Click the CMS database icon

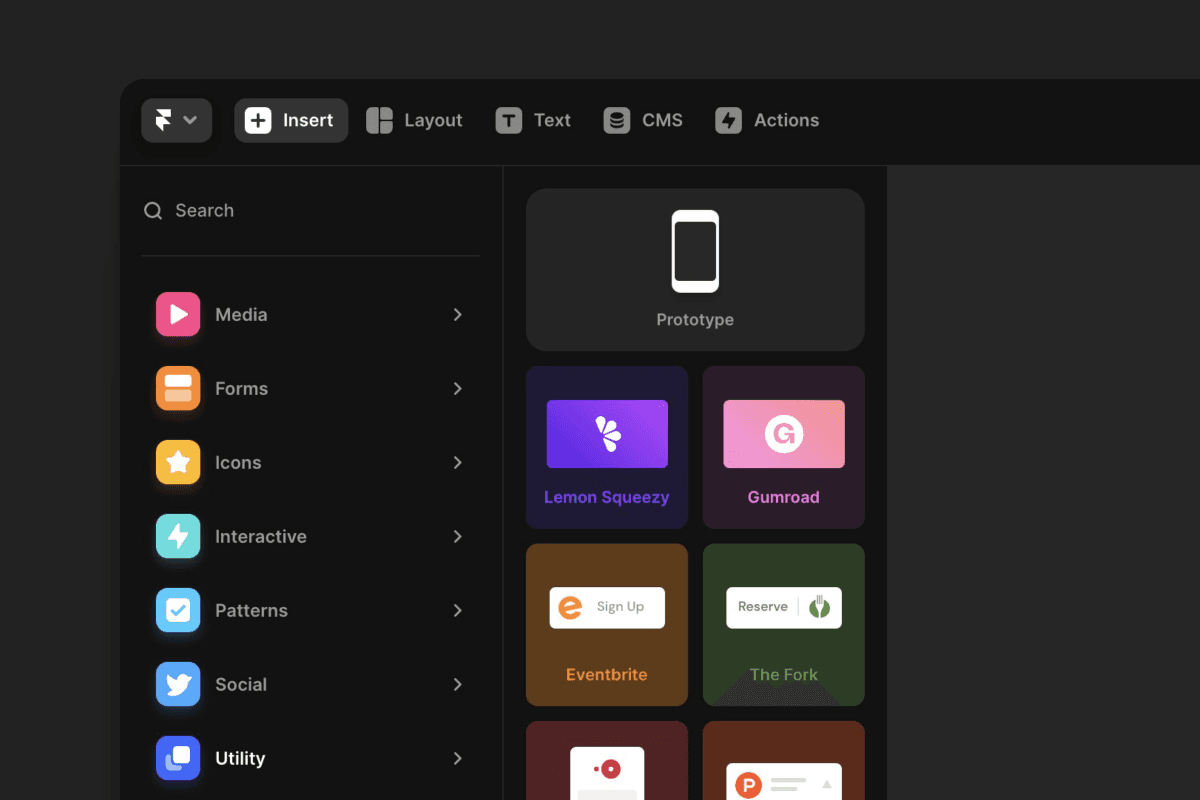tap(617, 120)
